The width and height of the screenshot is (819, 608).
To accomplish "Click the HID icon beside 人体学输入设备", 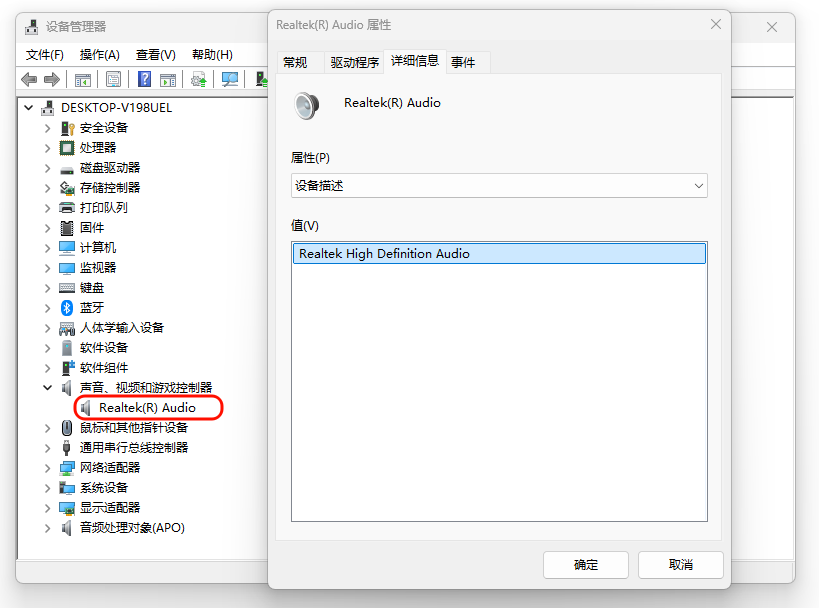I will tap(67, 329).
